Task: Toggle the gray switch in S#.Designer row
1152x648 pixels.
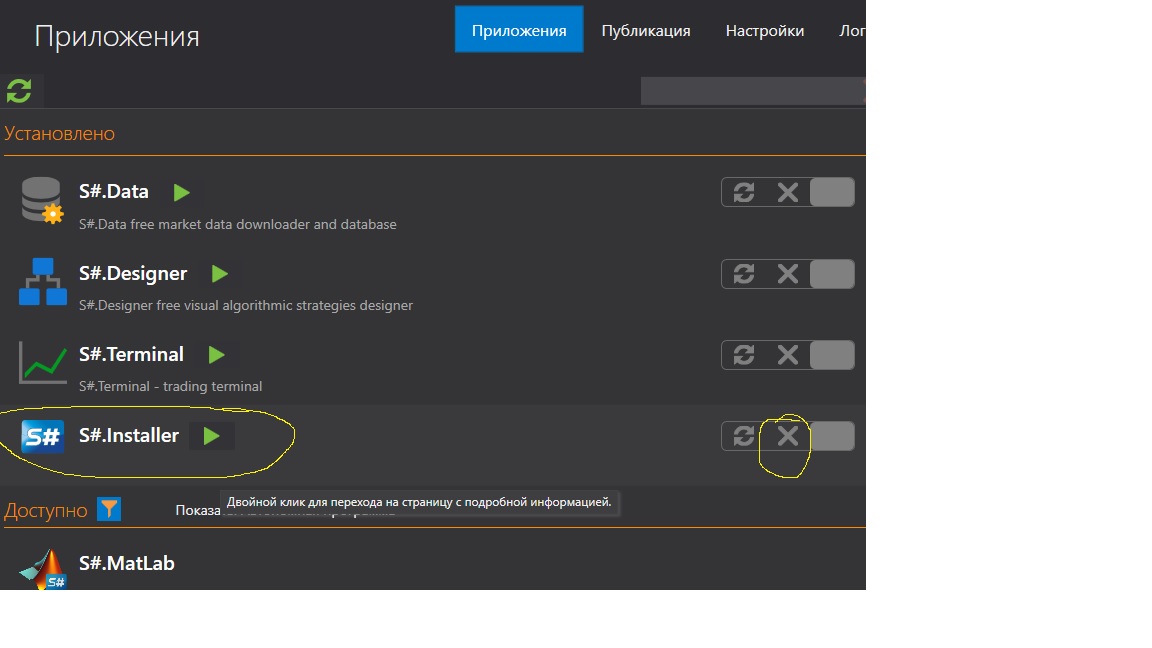Action: click(x=832, y=274)
